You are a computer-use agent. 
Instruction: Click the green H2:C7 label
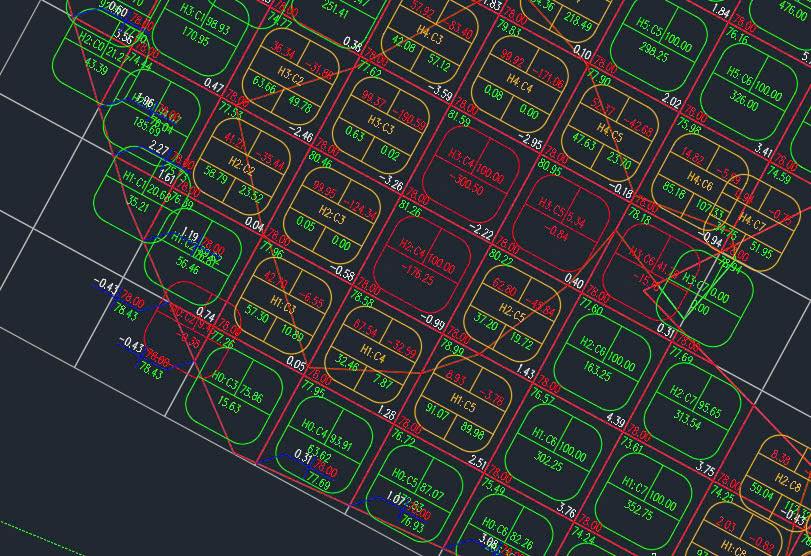tap(682, 395)
